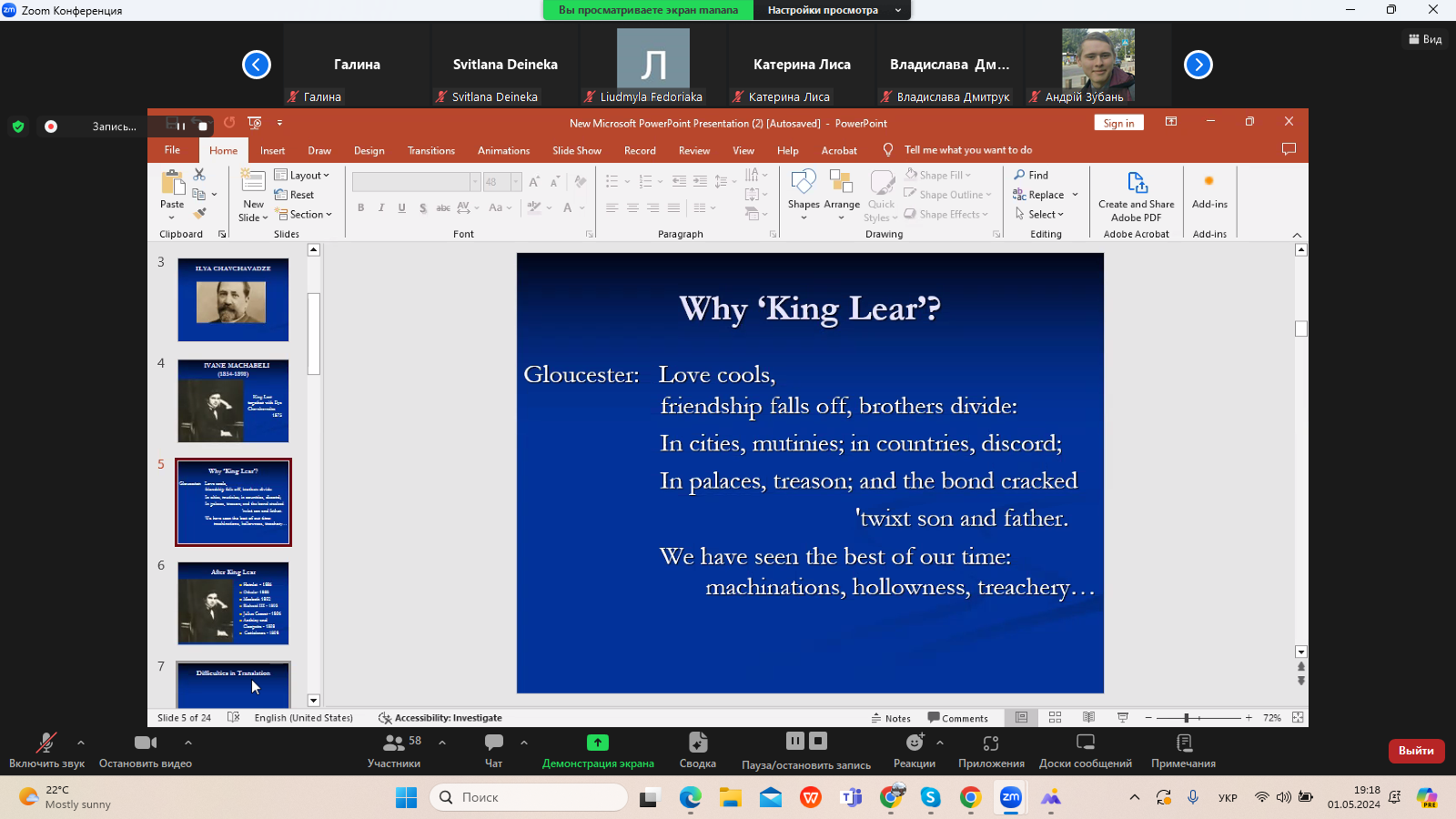Open the Slide Show ribbon tab
The image size is (1456, 819).
pos(576,150)
